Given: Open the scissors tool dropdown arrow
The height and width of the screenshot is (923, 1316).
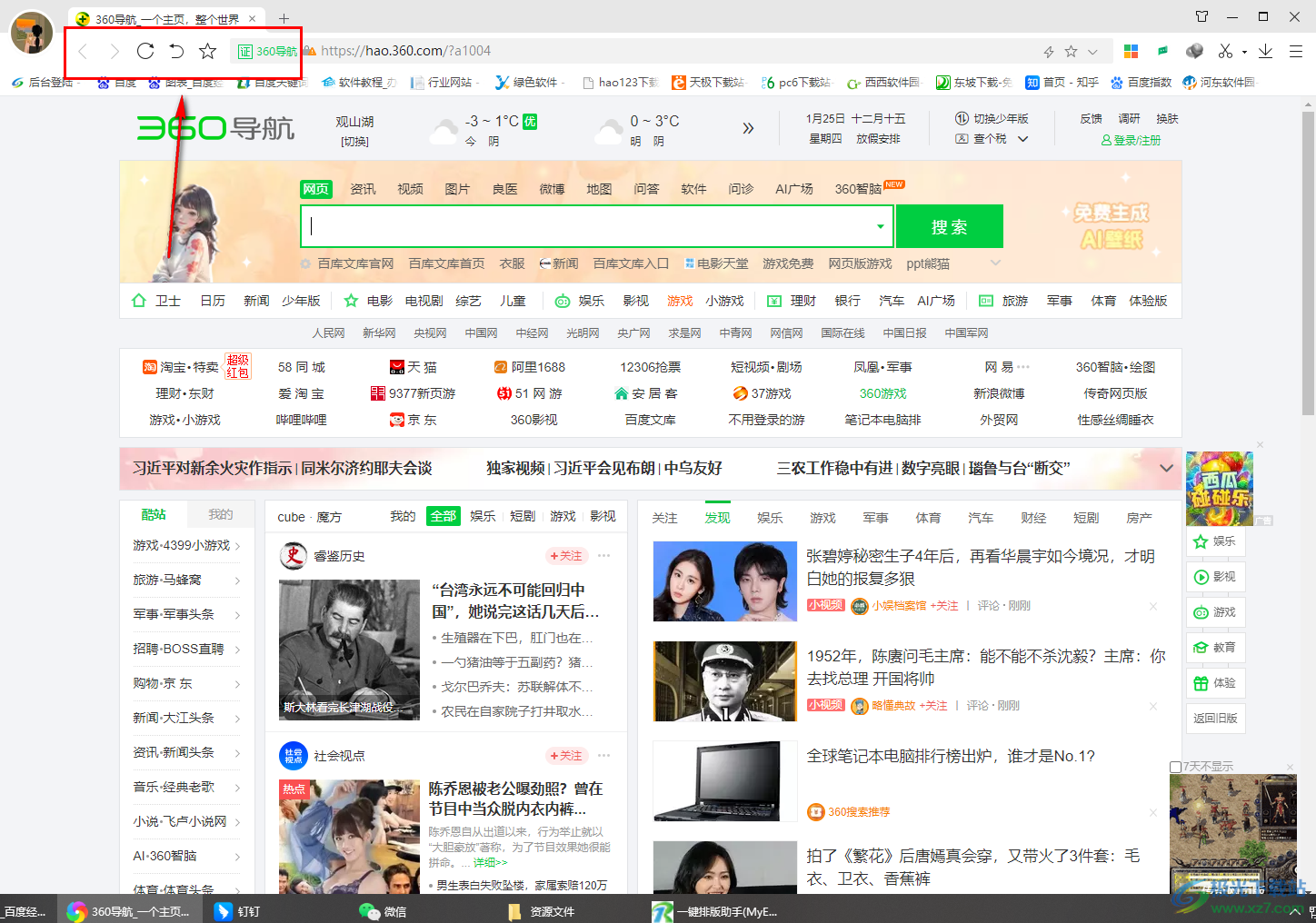Looking at the screenshot, I should [x=1244, y=52].
